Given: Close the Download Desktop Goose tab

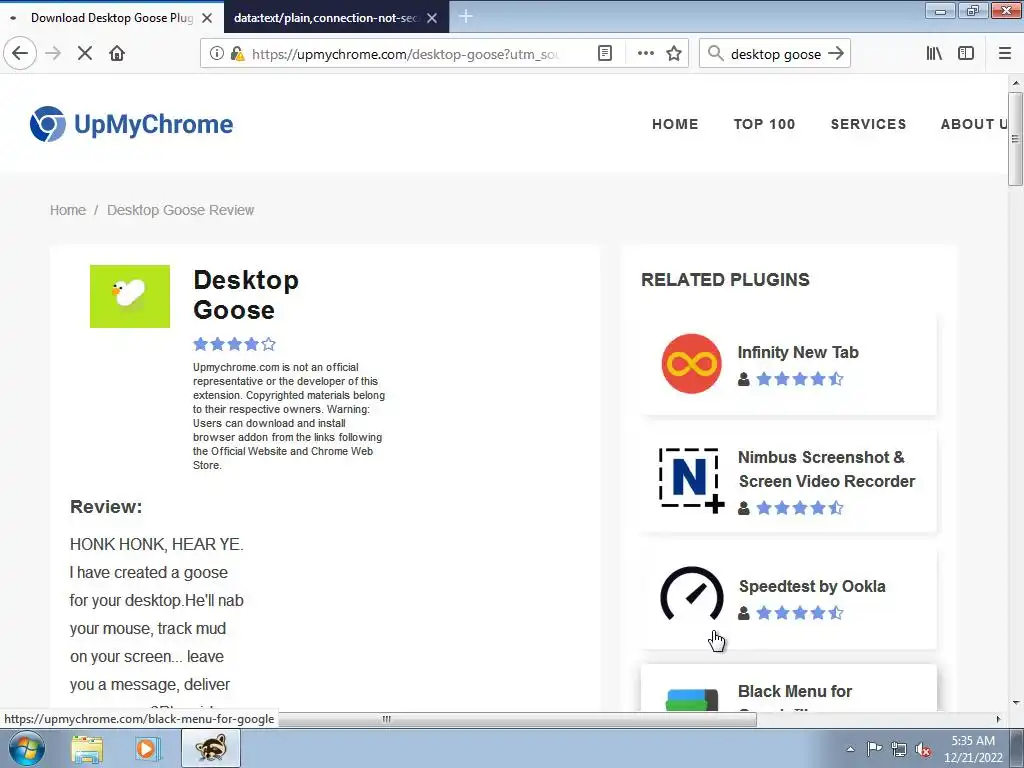Looking at the screenshot, I should [207, 18].
